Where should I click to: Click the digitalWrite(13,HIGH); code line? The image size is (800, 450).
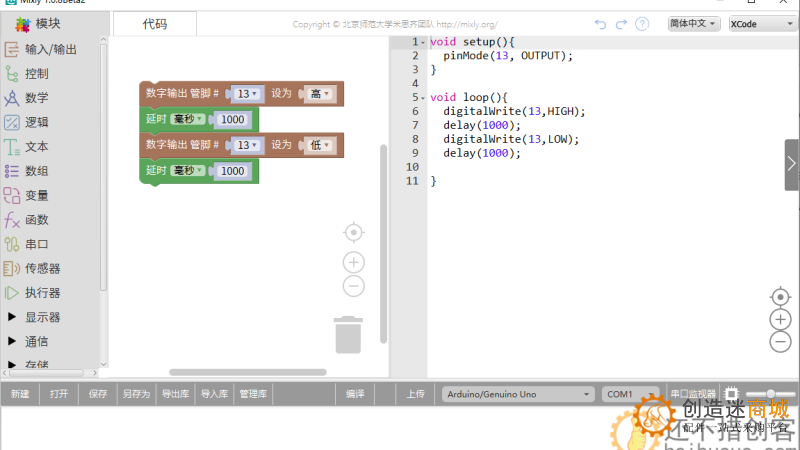click(514, 111)
